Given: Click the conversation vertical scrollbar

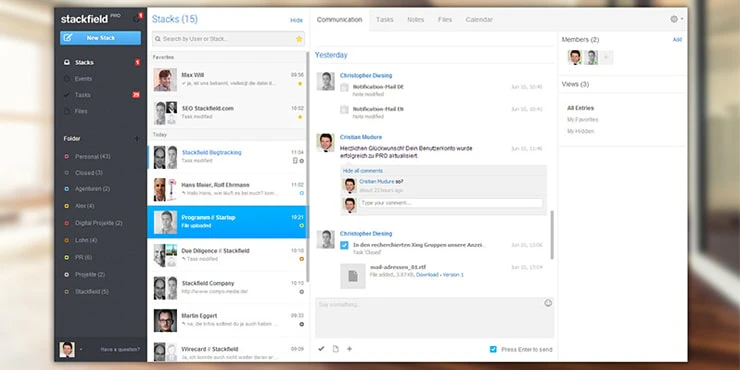Looking at the screenshot, I should tap(552, 235).
